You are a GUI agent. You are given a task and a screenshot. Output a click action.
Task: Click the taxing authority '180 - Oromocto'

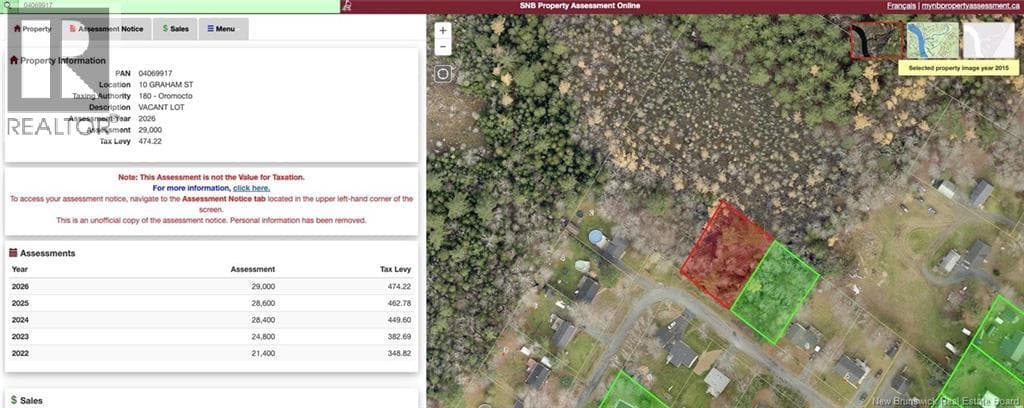click(x=165, y=96)
